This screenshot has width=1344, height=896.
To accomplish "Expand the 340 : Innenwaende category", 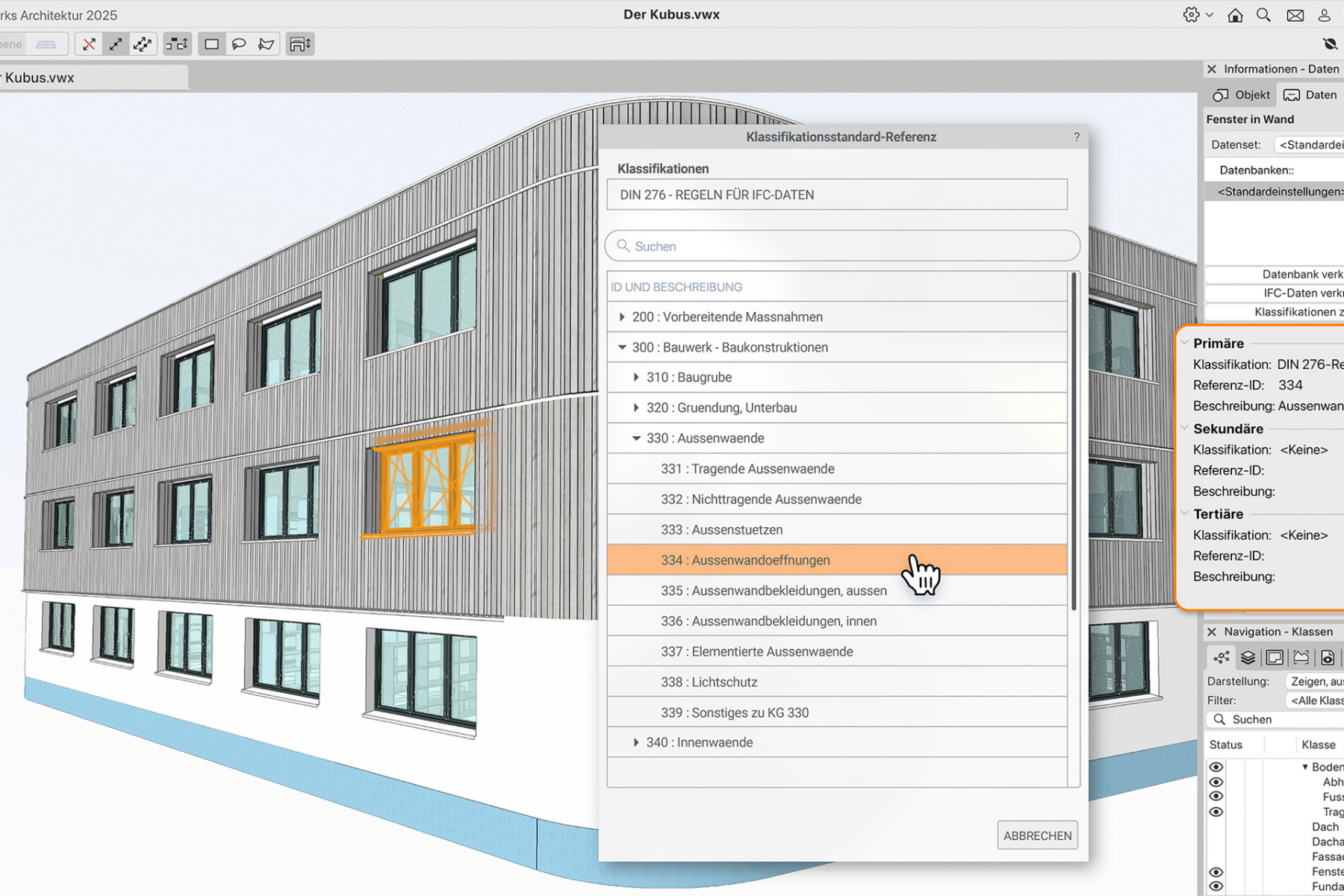I will [635, 742].
